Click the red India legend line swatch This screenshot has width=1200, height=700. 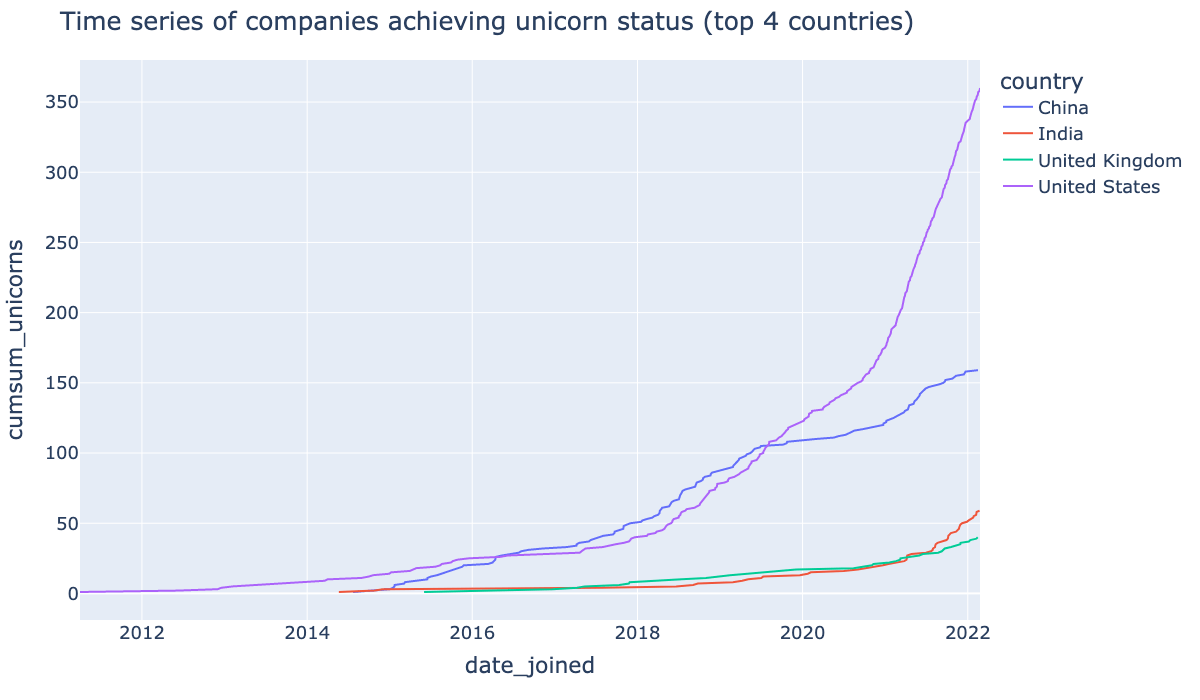[1016, 134]
